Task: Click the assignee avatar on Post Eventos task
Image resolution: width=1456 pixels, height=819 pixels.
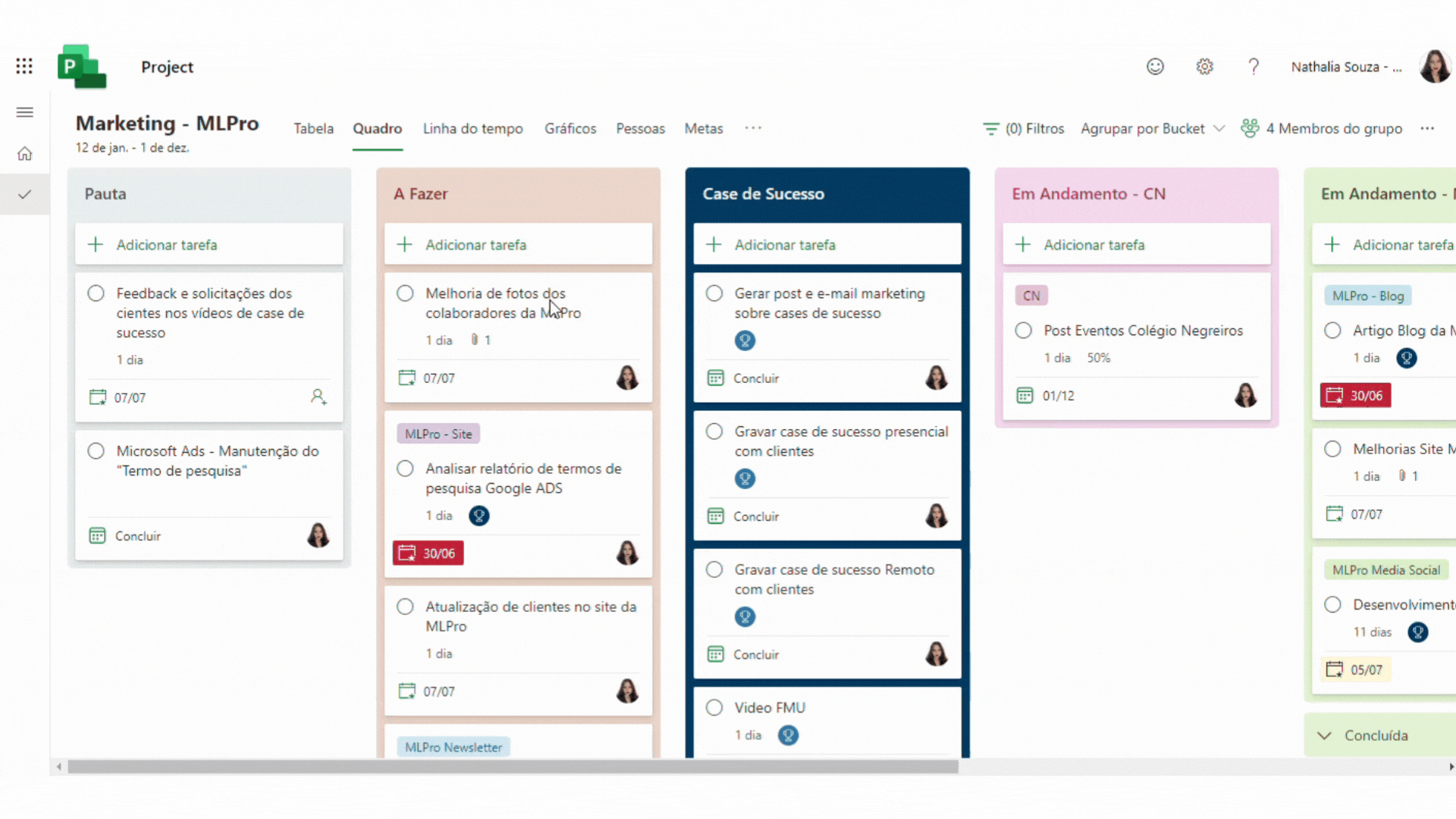Action: [x=1246, y=395]
